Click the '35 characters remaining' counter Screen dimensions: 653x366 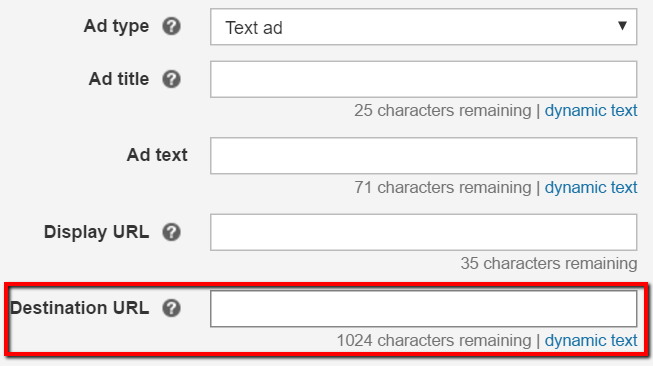point(549,264)
